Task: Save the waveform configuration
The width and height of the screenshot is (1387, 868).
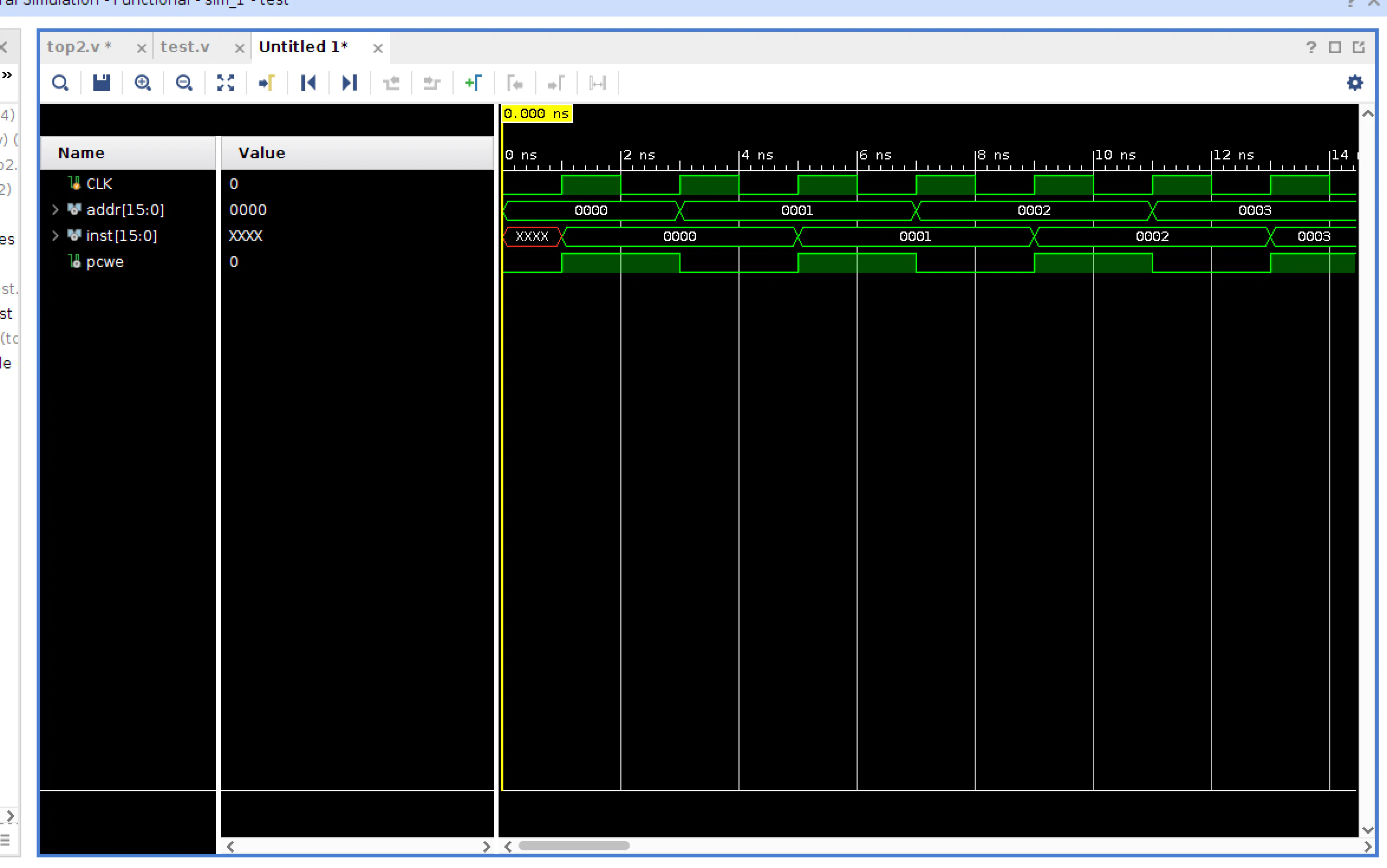Action: [102, 83]
